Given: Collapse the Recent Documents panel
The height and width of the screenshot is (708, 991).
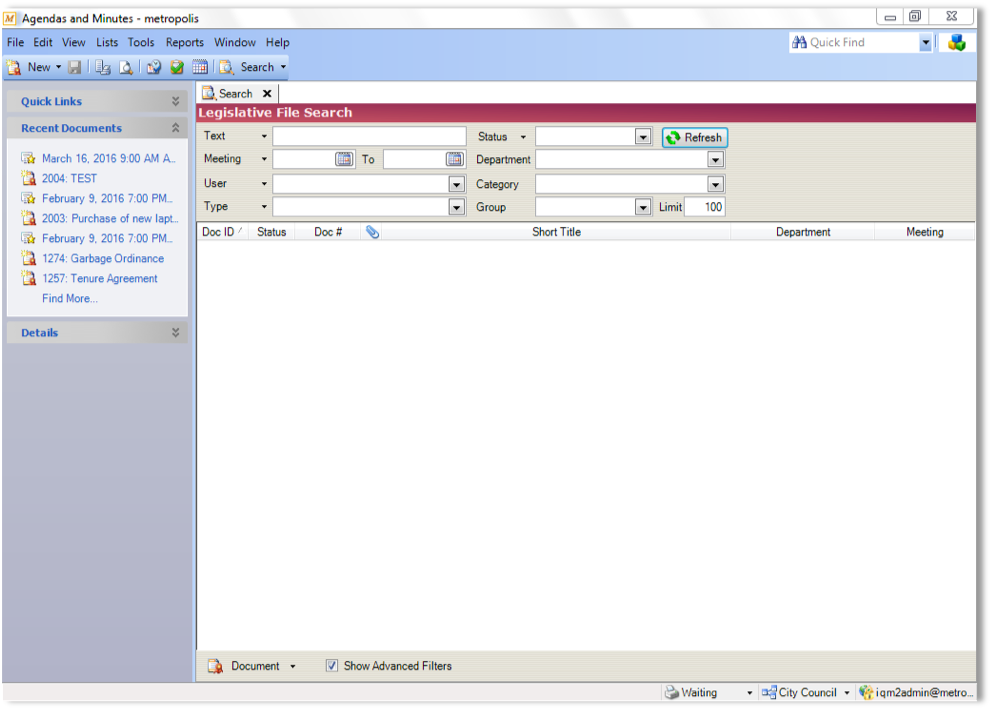Looking at the screenshot, I should [x=176, y=128].
